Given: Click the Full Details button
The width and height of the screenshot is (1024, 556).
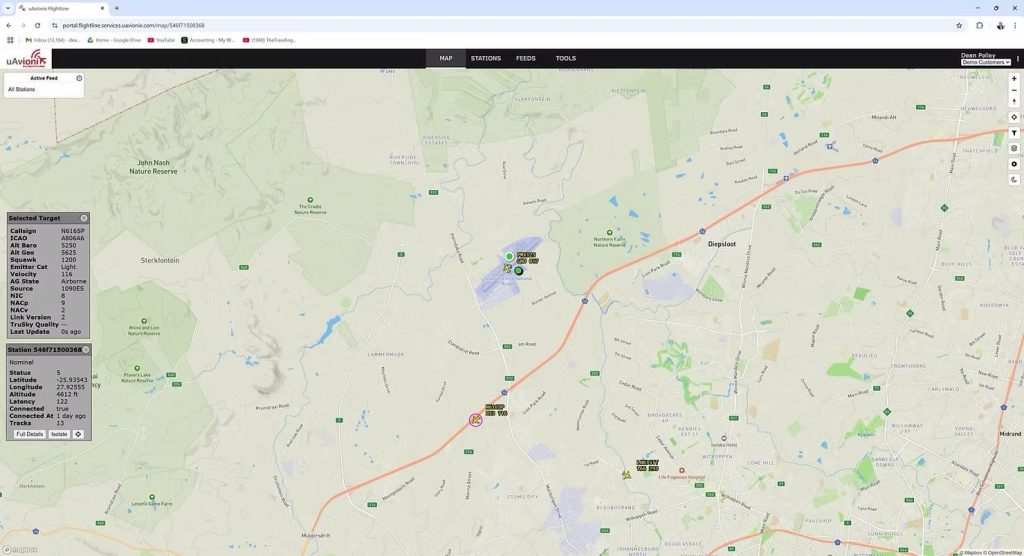Looking at the screenshot, I should [x=29, y=434].
